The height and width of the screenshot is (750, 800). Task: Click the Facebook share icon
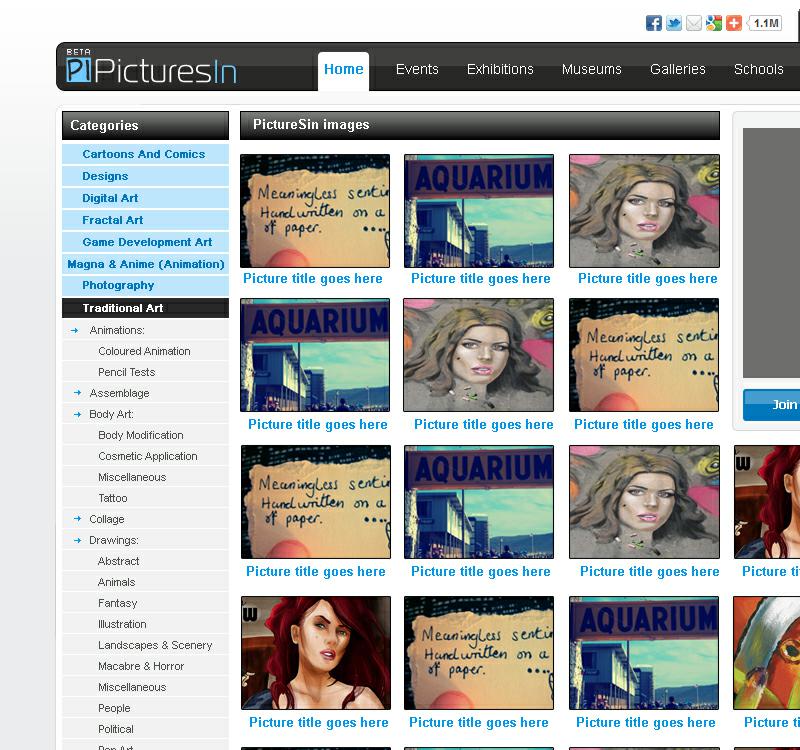[x=654, y=23]
